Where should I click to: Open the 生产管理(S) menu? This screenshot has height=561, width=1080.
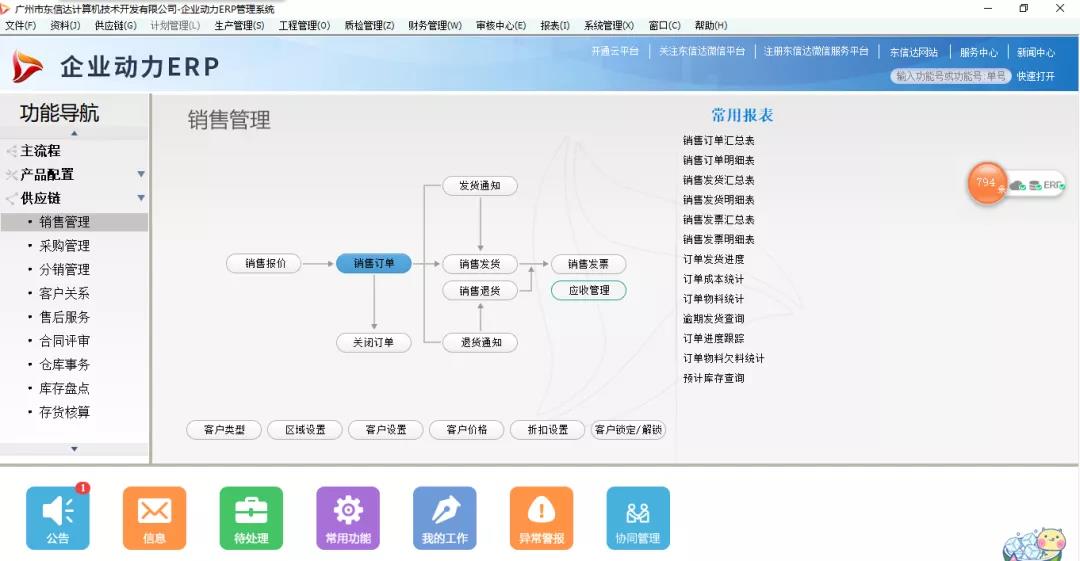[239, 26]
